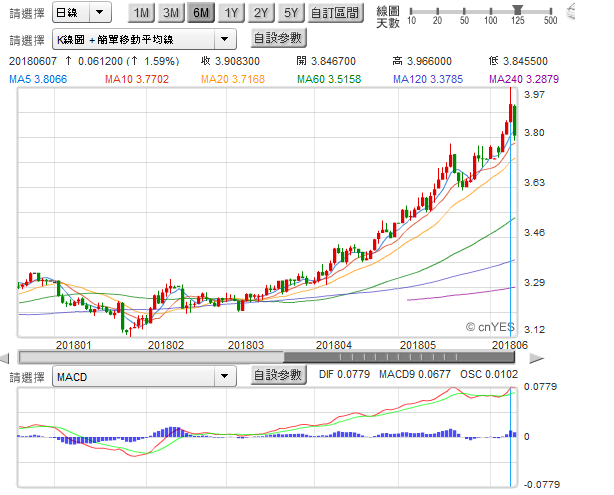Set the days slider to 100

[x=491, y=11]
